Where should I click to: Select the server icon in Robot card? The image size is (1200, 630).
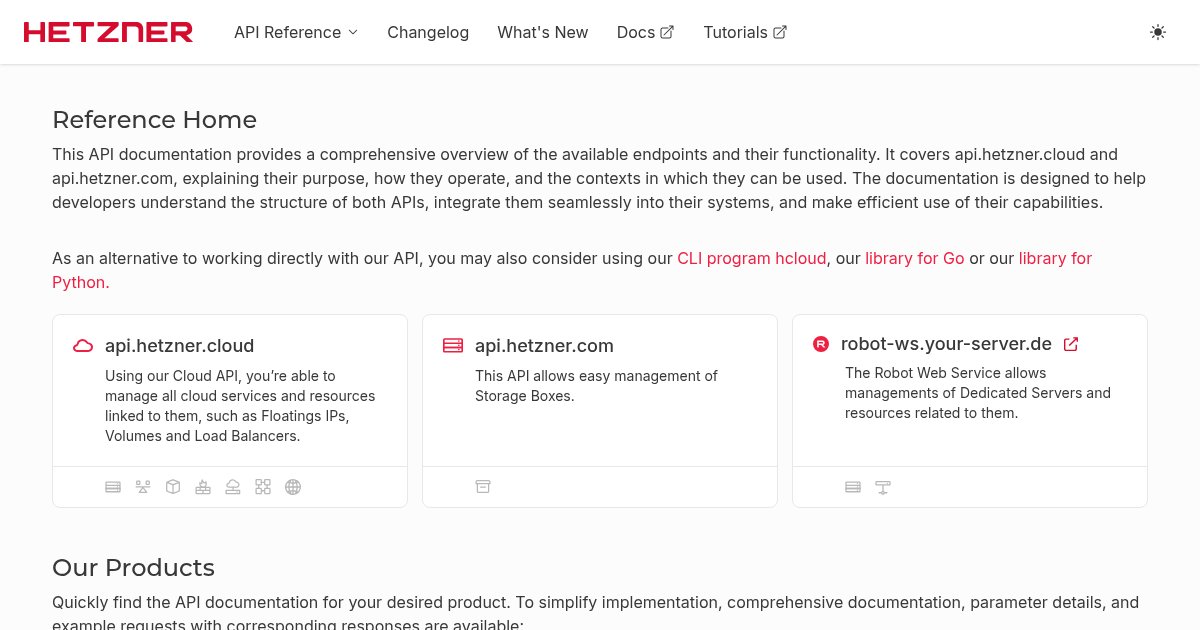[x=853, y=487]
